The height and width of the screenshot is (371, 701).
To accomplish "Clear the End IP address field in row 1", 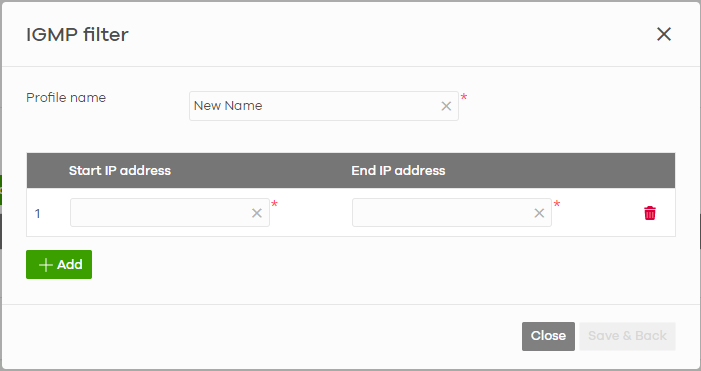I will coord(539,213).
